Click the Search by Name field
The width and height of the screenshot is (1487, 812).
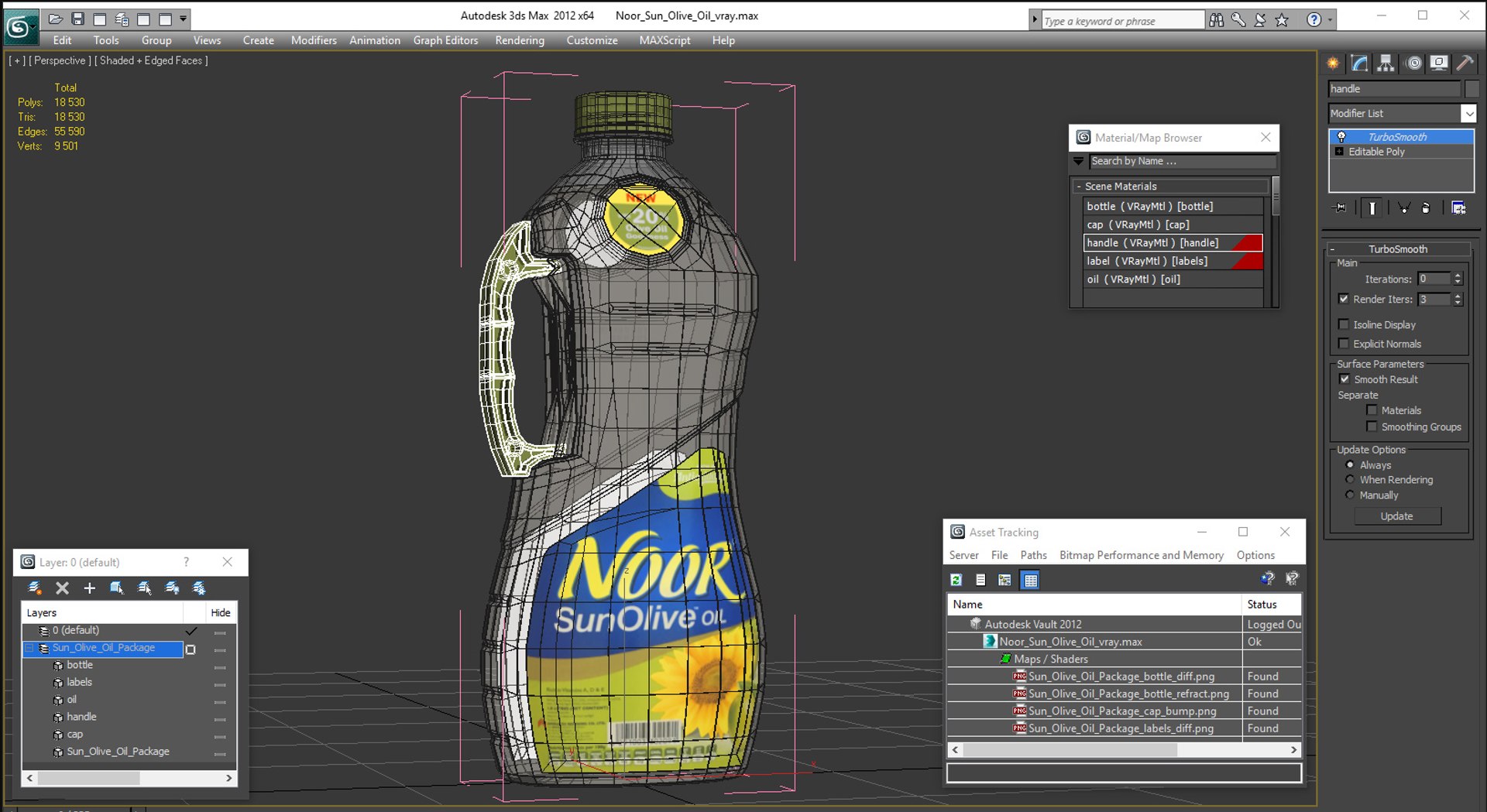pos(1183,161)
